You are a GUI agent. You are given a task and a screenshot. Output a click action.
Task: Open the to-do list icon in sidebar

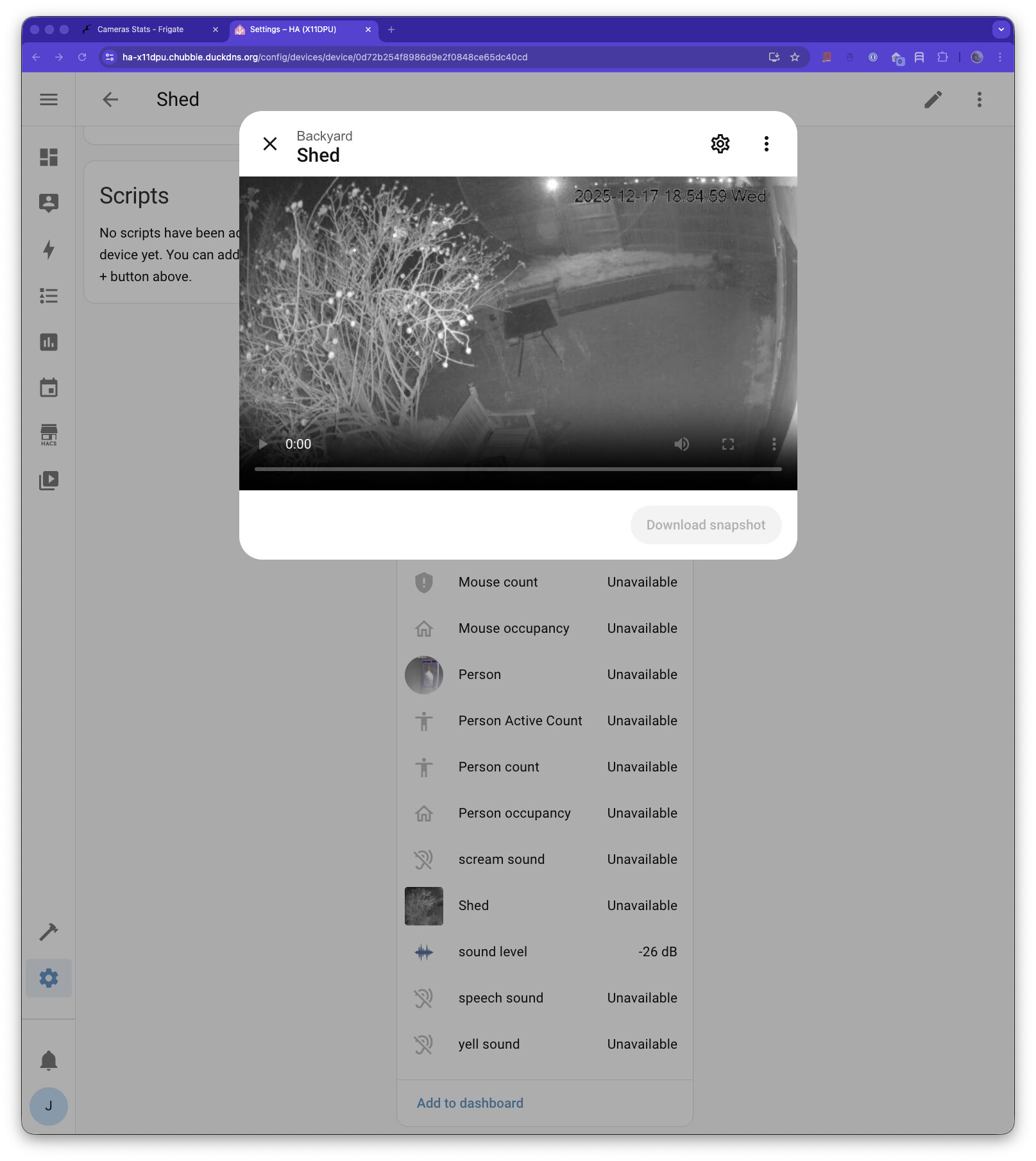49,296
